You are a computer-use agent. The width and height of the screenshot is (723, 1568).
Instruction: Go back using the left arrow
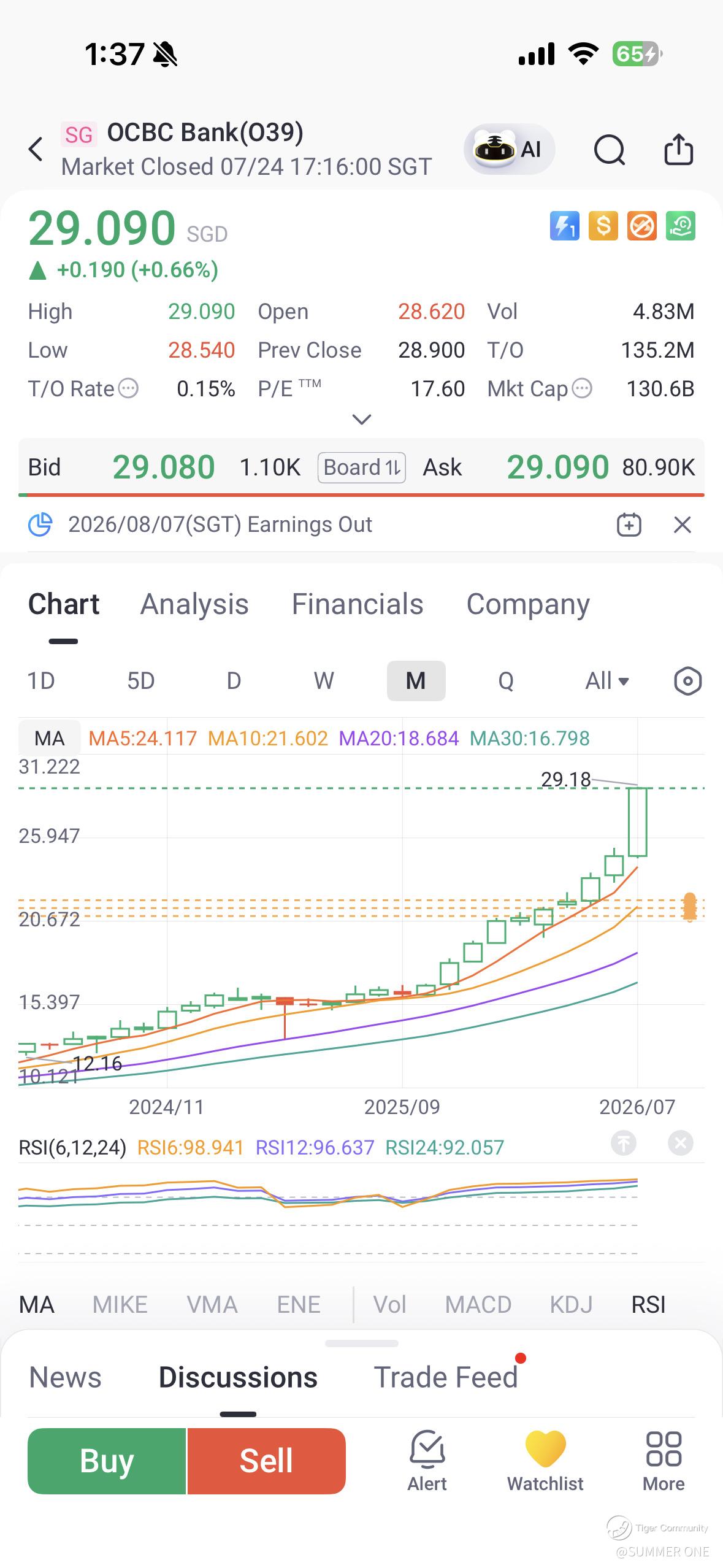36,149
